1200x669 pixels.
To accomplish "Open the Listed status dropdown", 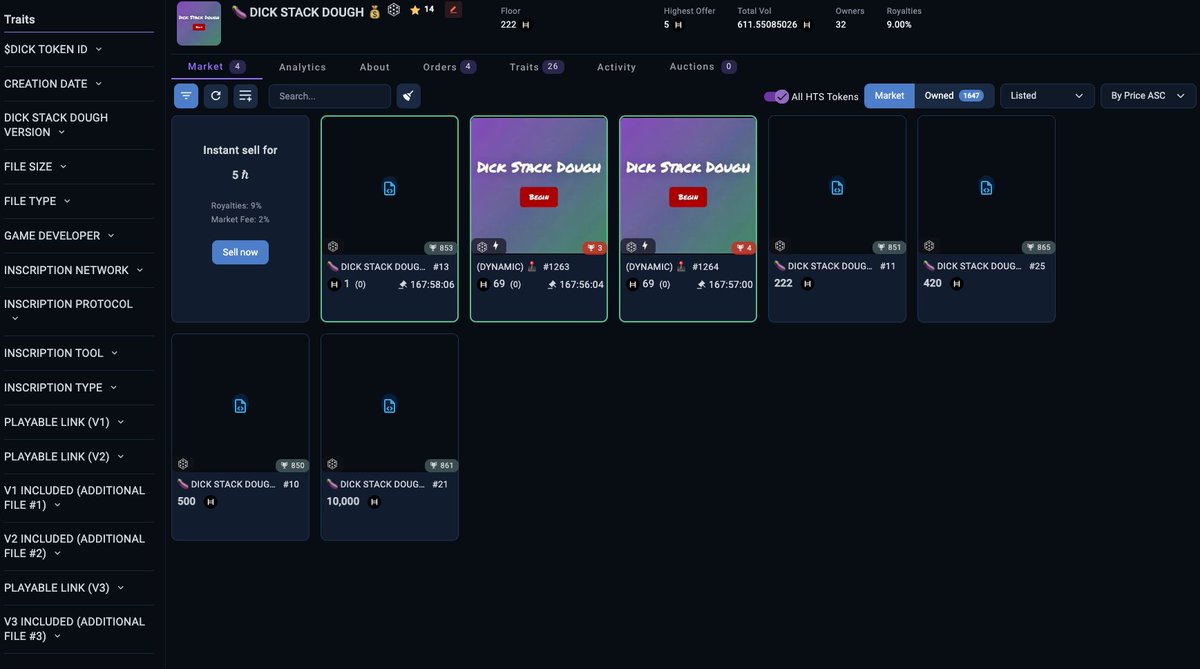I will click(x=1047, y=96).
